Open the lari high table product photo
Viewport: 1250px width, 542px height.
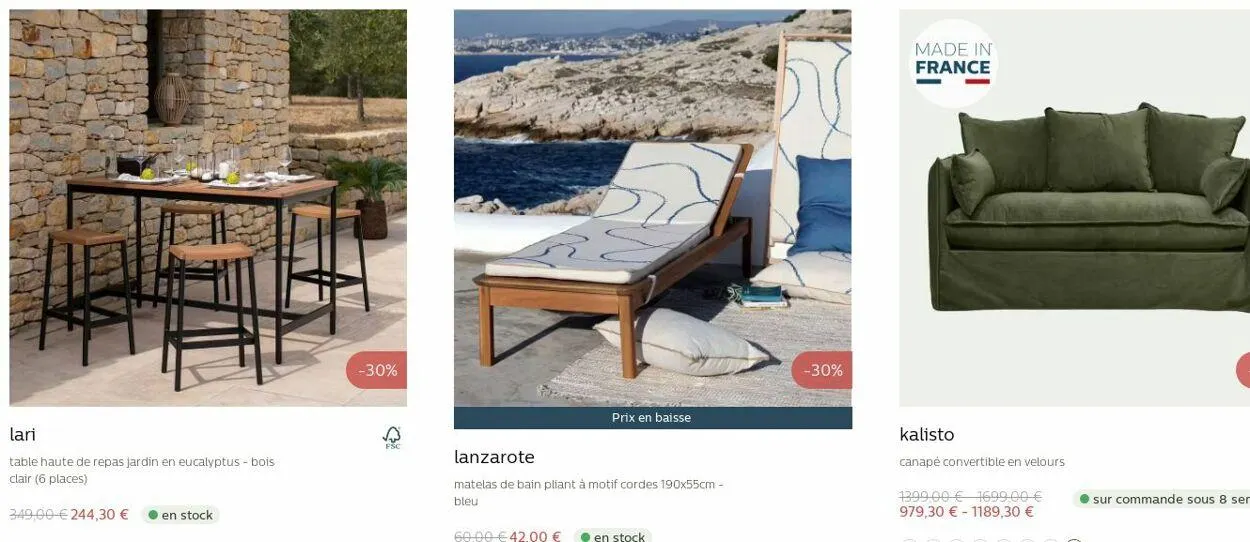(208, 208)
